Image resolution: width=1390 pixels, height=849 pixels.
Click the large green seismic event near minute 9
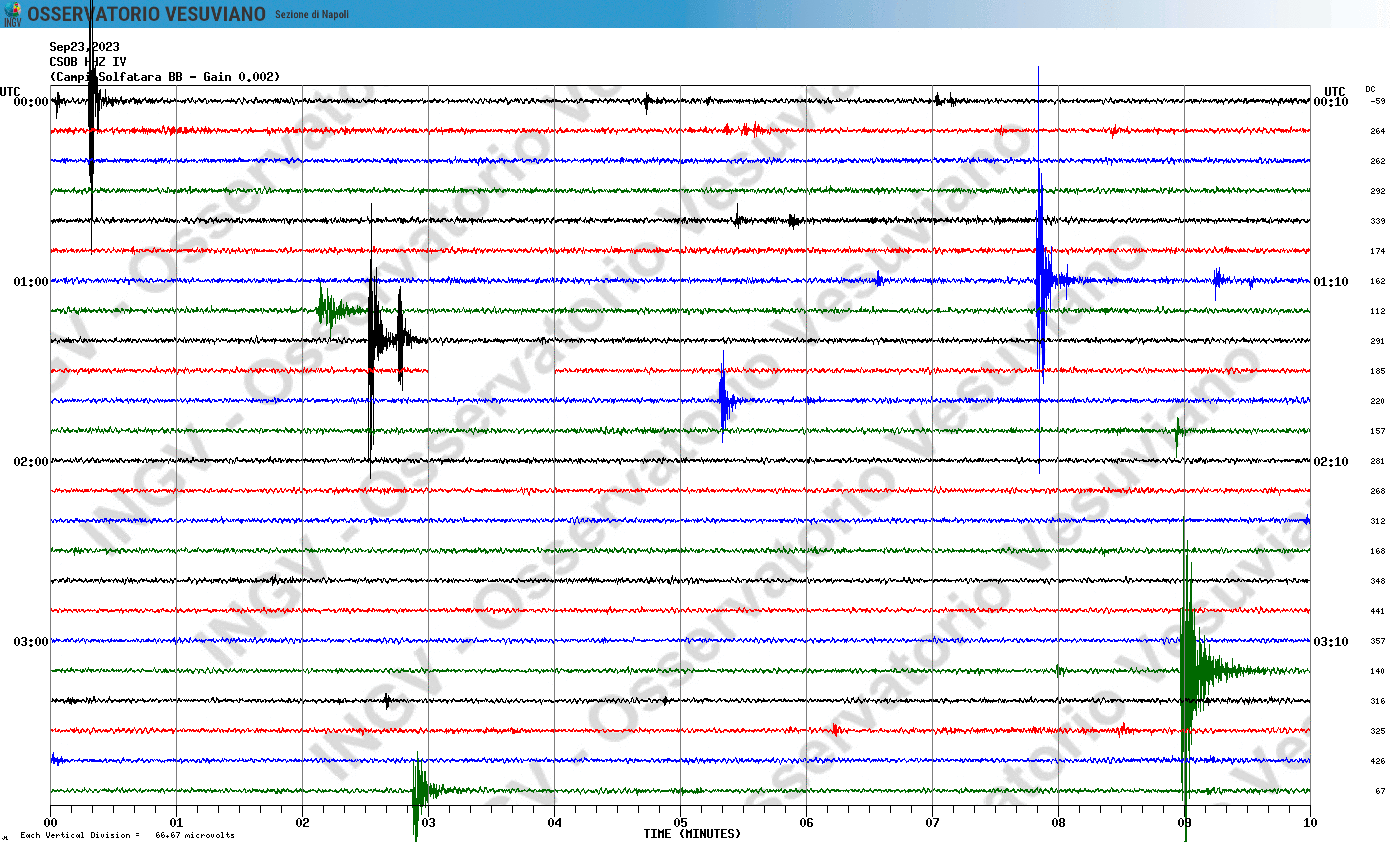click(1190, 670)
